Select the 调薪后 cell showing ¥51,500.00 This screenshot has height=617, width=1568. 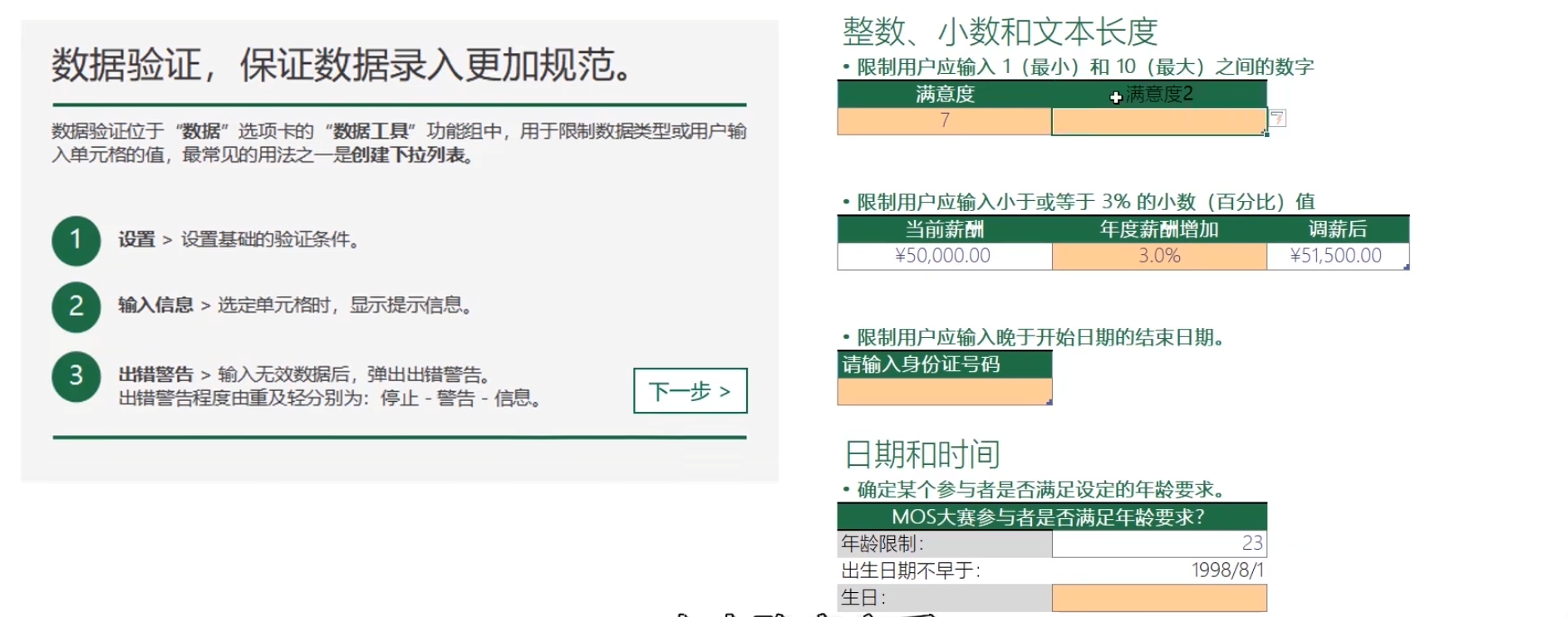coord(1336,256)
